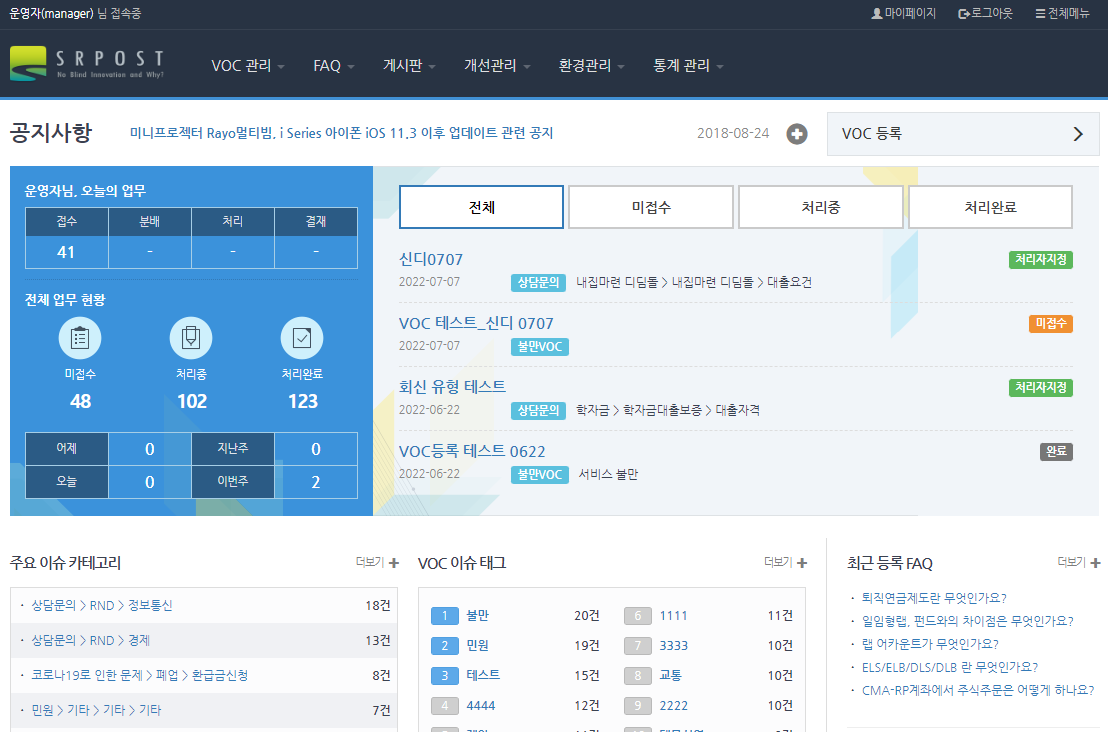Open 마이페이지 user icon link

[877, 14]
